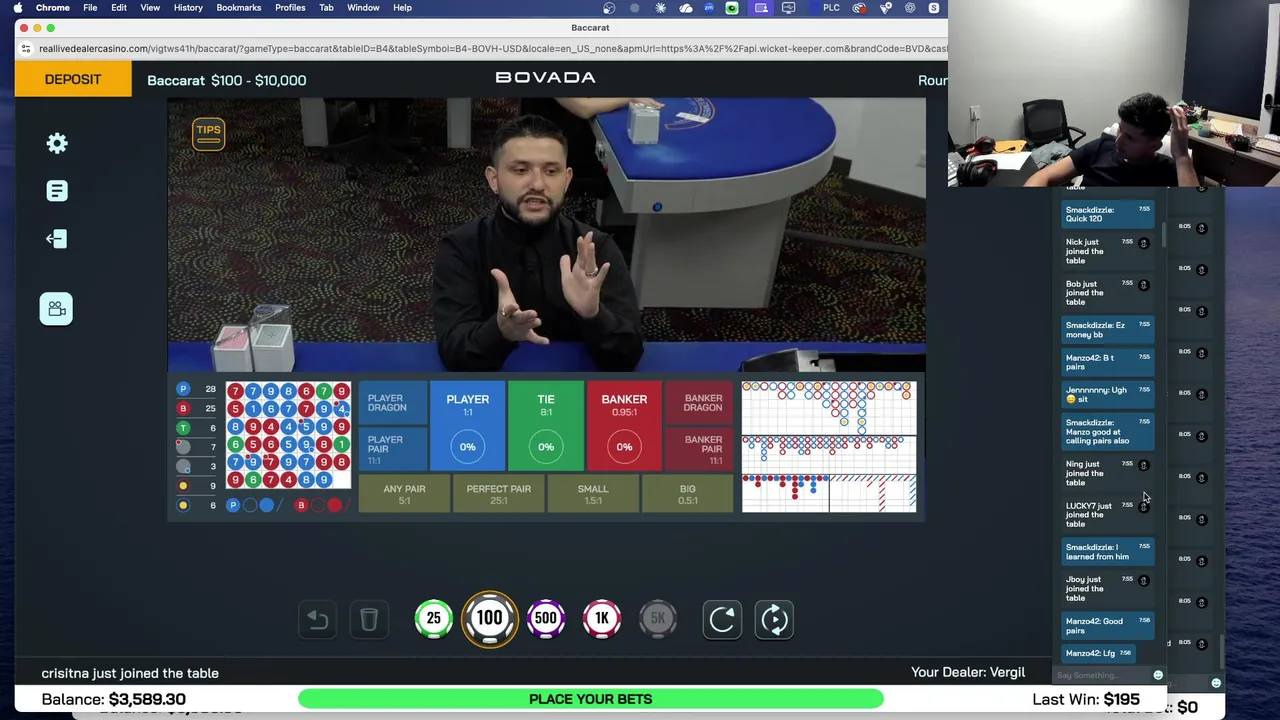The image size is (1280, 720).
Task: Bet on Player Dragon
Action: 393,403
